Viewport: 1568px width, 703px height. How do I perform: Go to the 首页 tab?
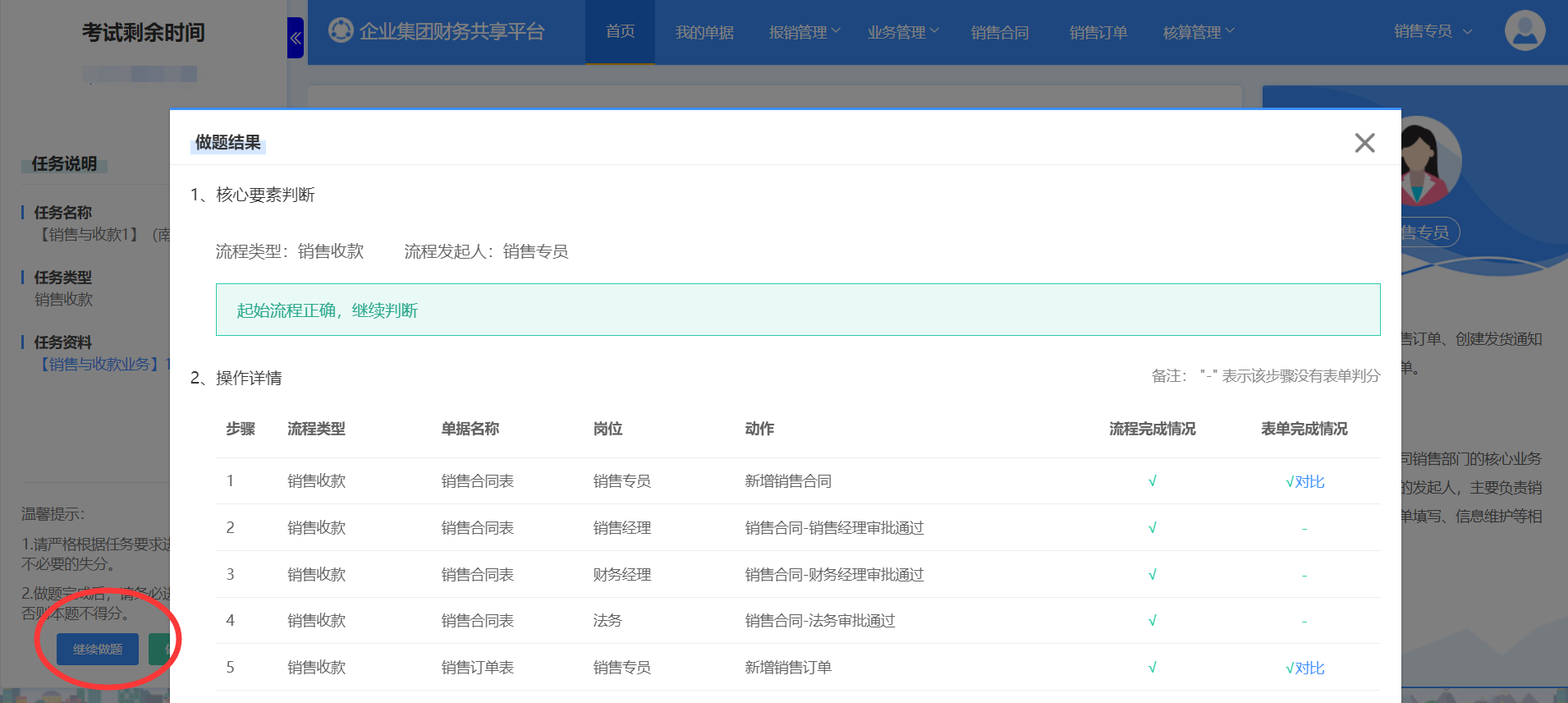click(621, 31)
